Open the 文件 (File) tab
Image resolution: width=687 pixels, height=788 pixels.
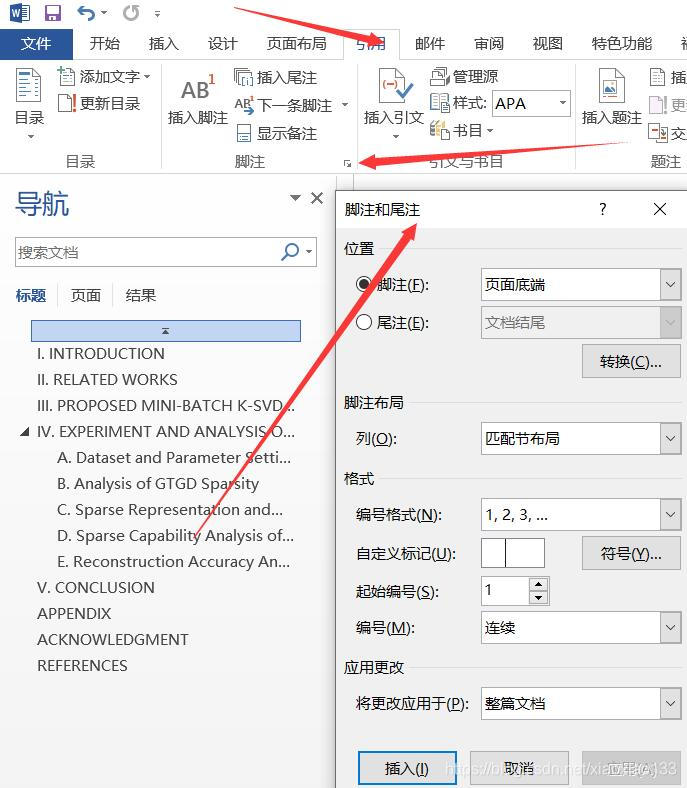point(36,44)
